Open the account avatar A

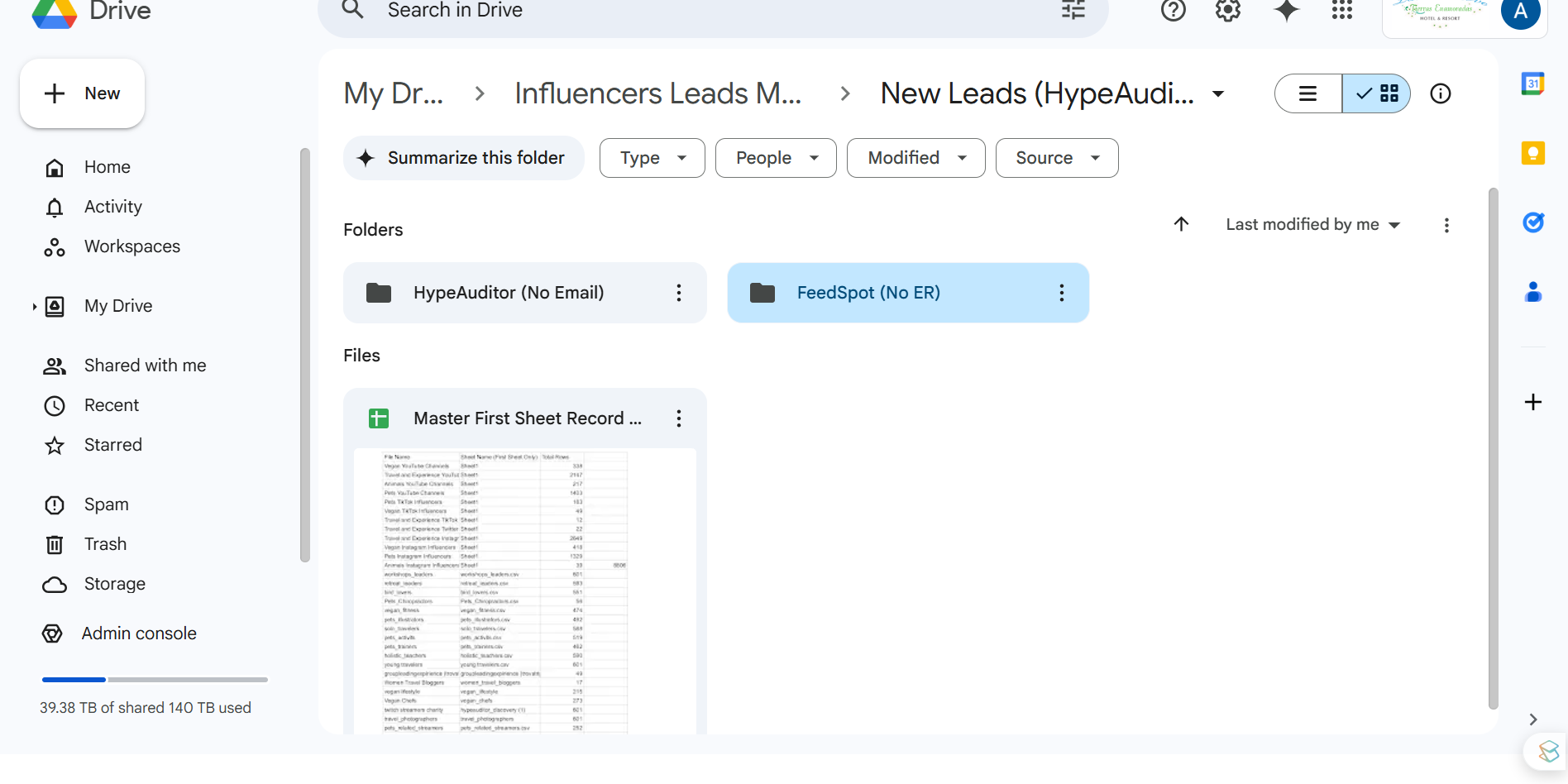click(x=1520, y=12)
